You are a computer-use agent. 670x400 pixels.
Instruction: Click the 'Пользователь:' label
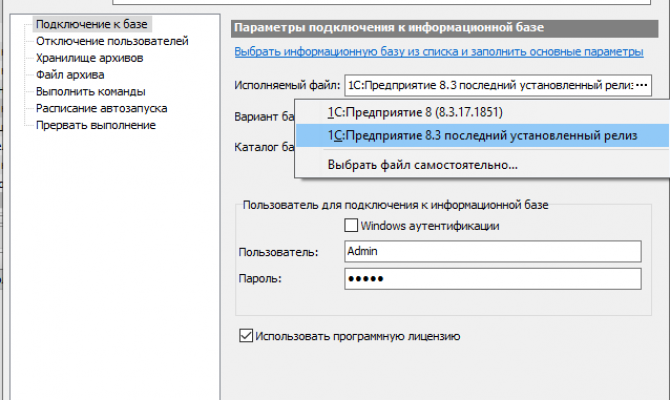(278, 252)
